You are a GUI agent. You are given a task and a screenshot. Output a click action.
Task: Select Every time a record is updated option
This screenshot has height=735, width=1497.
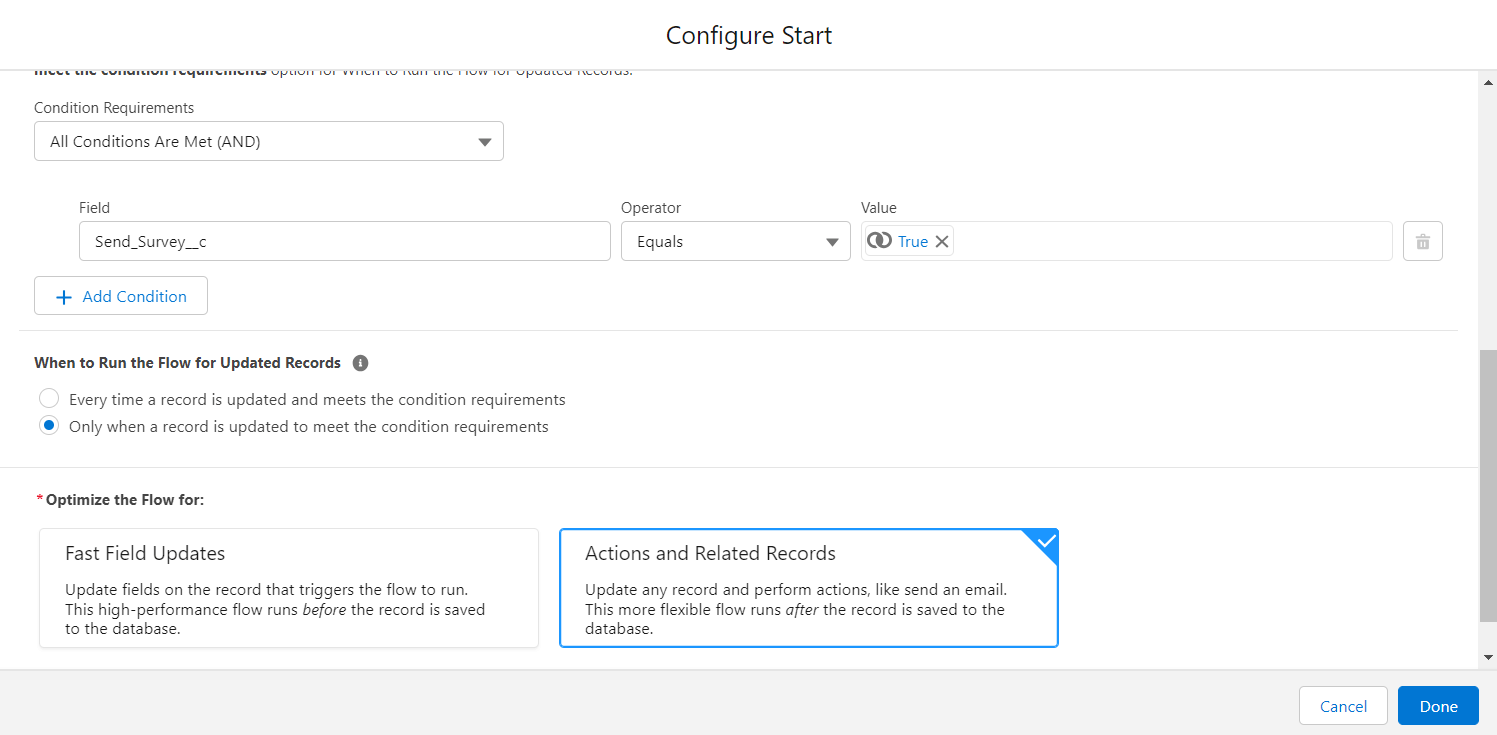click(49, 397)
